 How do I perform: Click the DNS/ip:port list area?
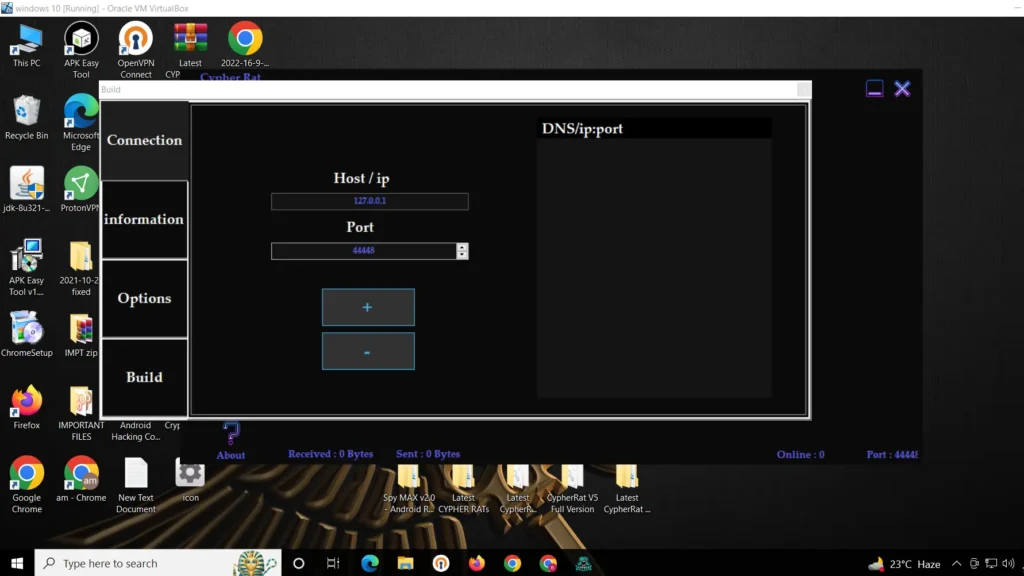(x=654, y=266)
